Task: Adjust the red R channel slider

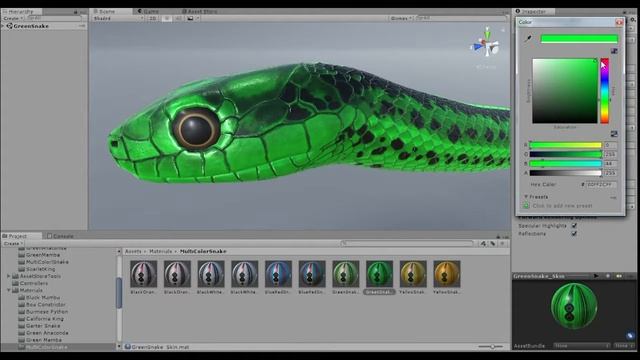Action: tap(565, 145)
